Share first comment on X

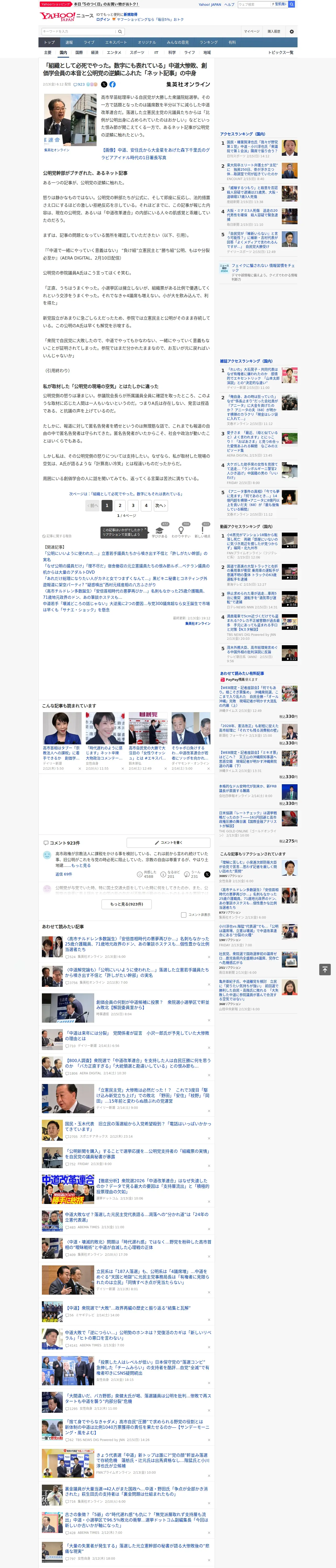click(207, 874)
